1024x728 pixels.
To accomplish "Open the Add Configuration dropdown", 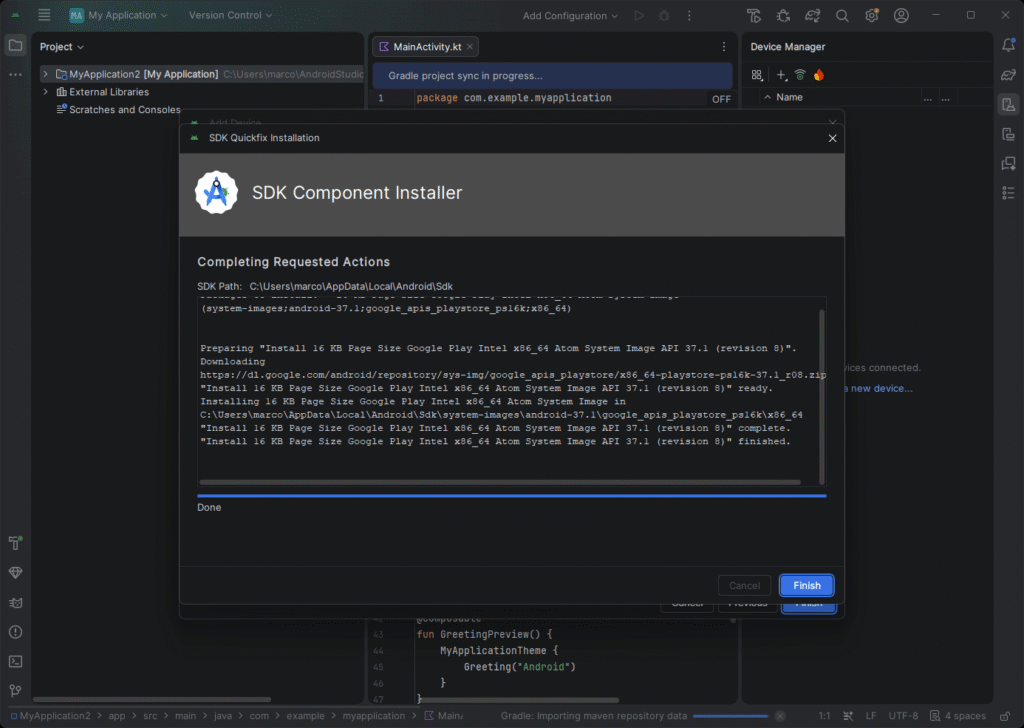I will pos(570,16).
